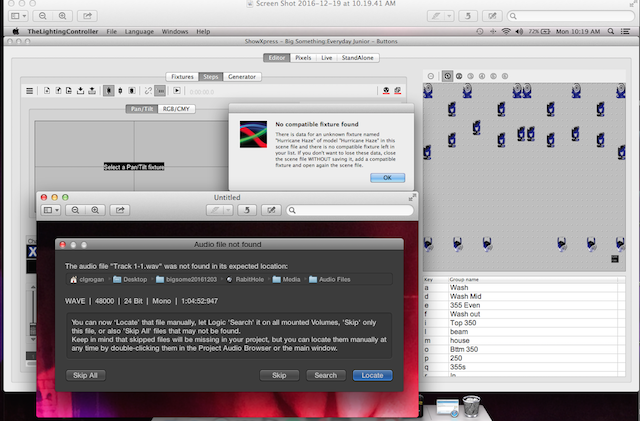
Task: Click the Audio Files folder in file path
Action: click(x=330, y=279)
